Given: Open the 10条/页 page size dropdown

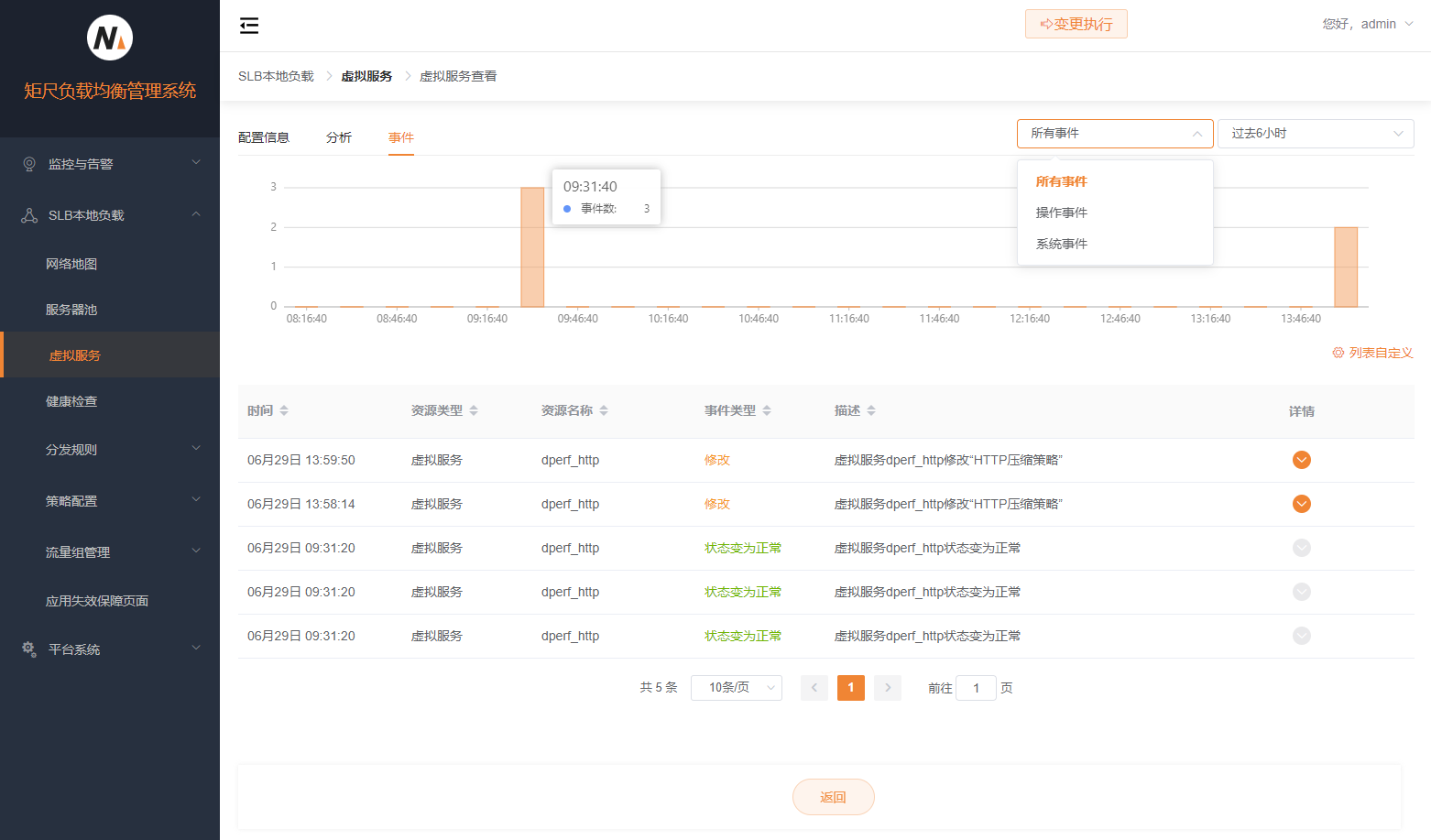Looking at the screenshot, I should pos(736,688).
